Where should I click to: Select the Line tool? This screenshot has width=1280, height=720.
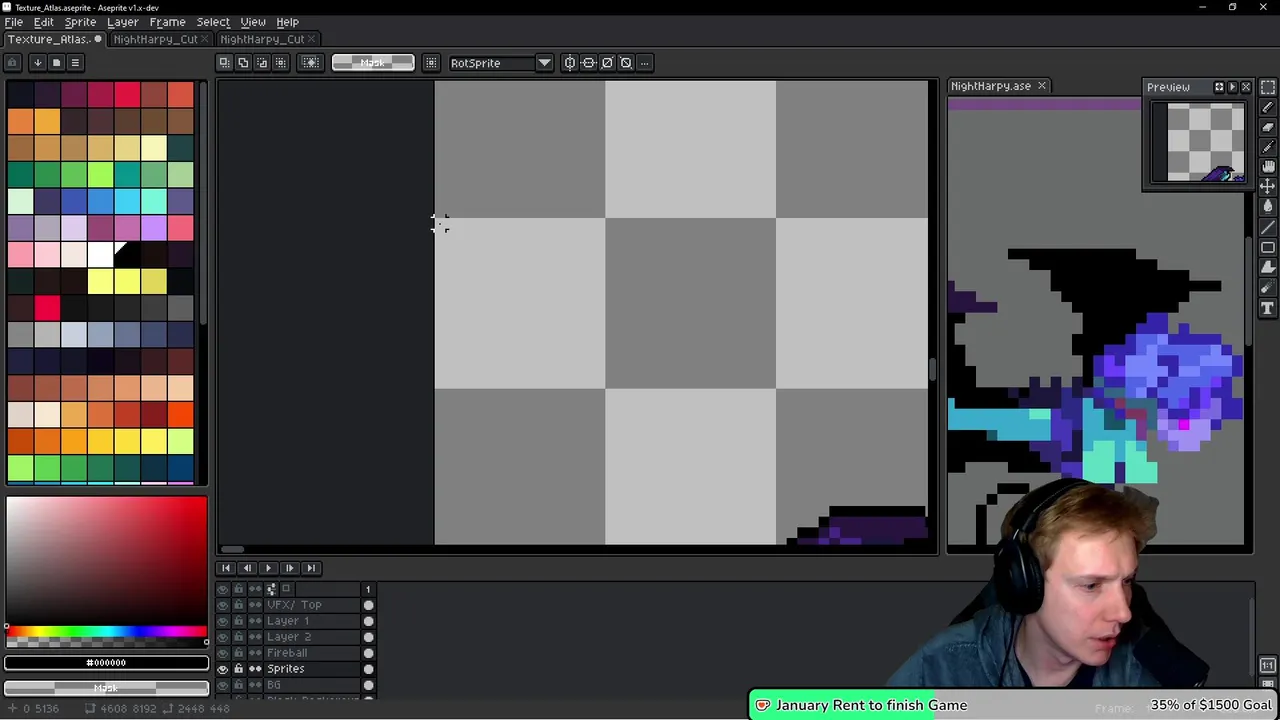(x=1268, y=228)
